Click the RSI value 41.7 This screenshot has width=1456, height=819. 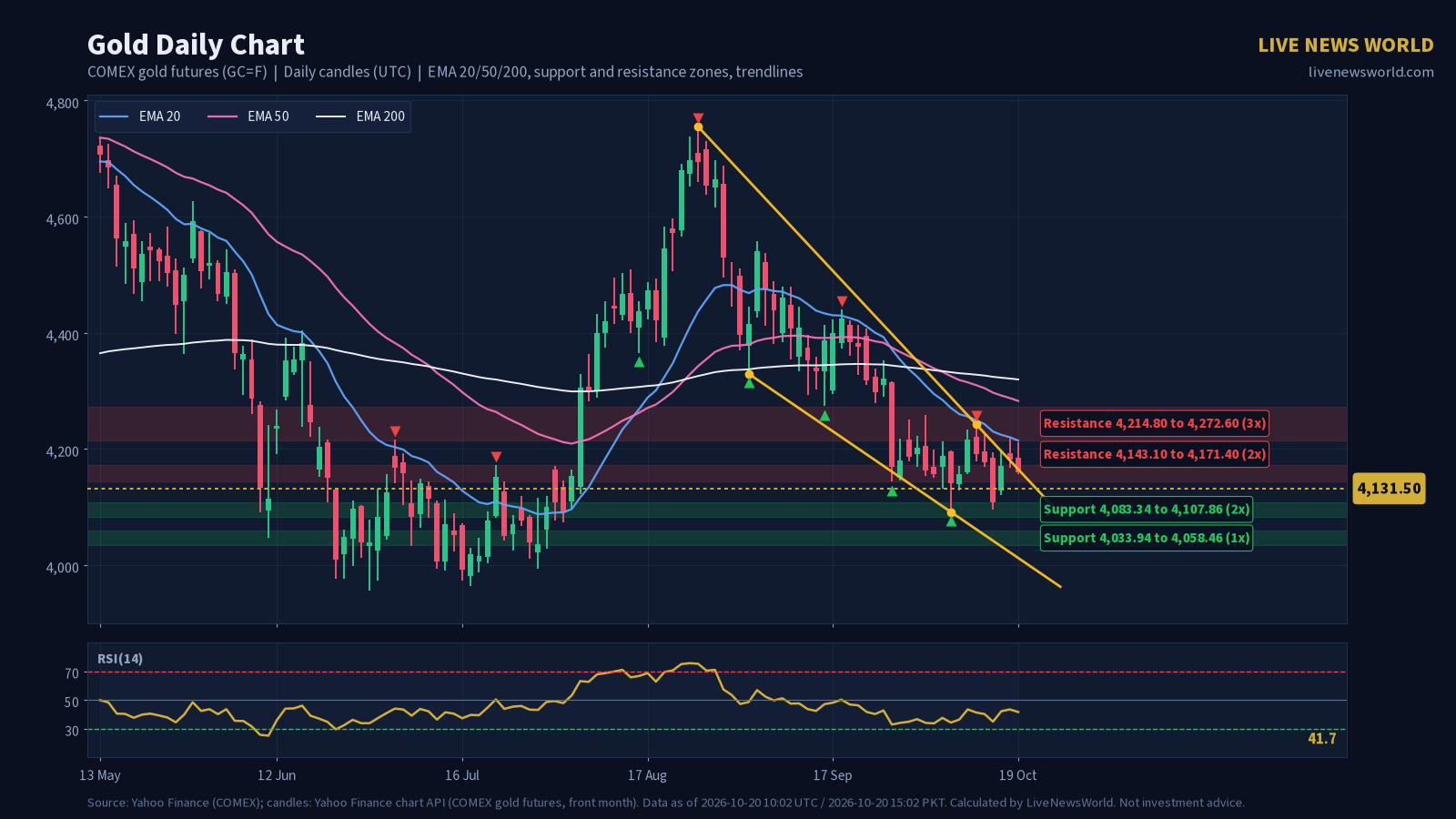click(1321, 738)
